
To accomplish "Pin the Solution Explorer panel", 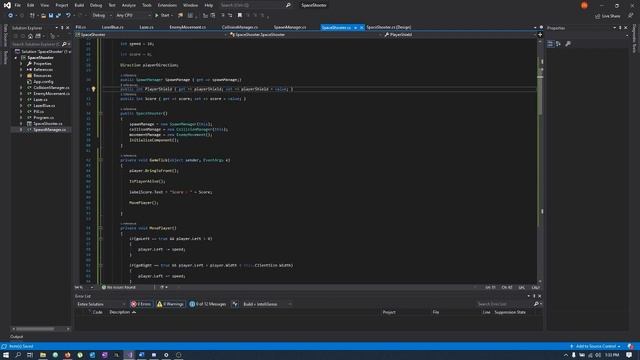I will coord(62,28).
